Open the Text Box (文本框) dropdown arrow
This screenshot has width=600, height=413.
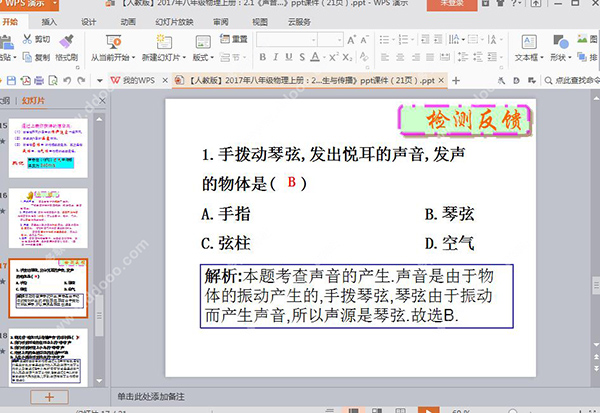tap(542, 58)
